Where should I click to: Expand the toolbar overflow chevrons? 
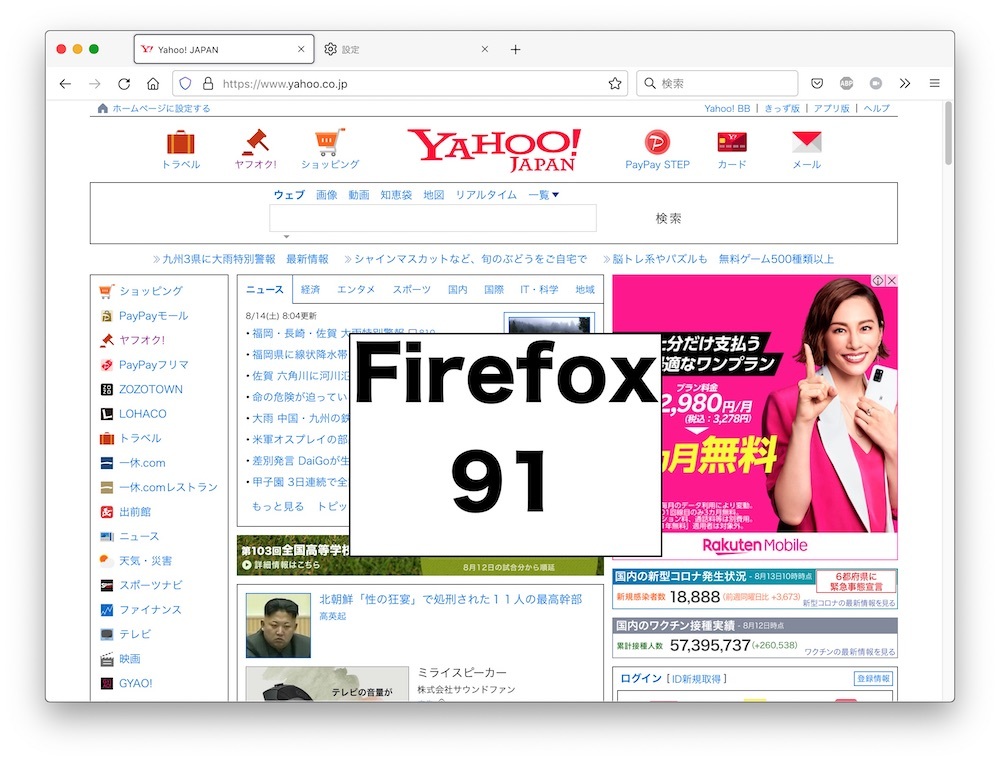(x=905, y=84)
